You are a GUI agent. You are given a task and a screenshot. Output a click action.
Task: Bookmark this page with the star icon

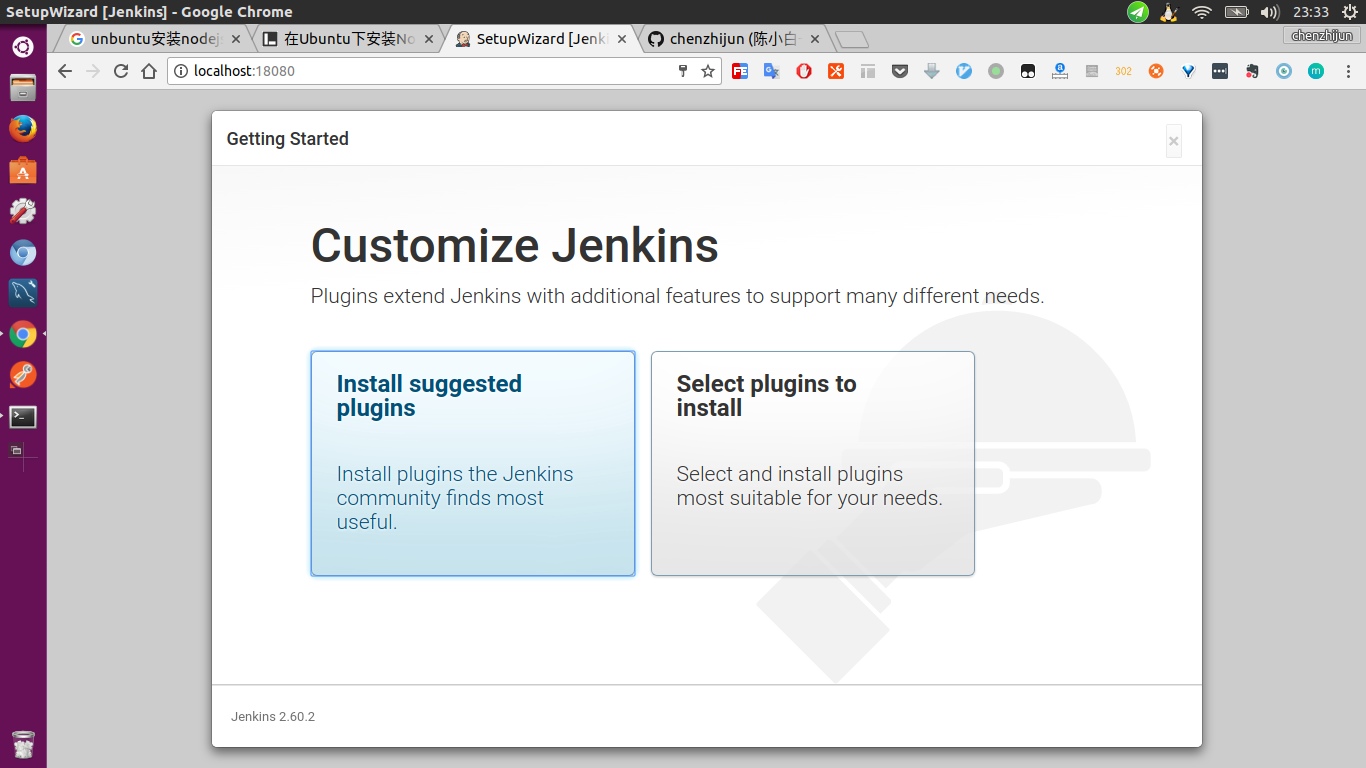pyautogui.click(x=708, y=71)
